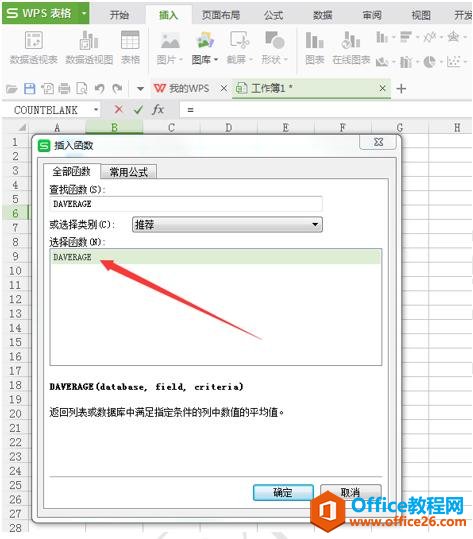Open the 公式 ribbon tab
473x539 pixels.
(x=273, y=15)
